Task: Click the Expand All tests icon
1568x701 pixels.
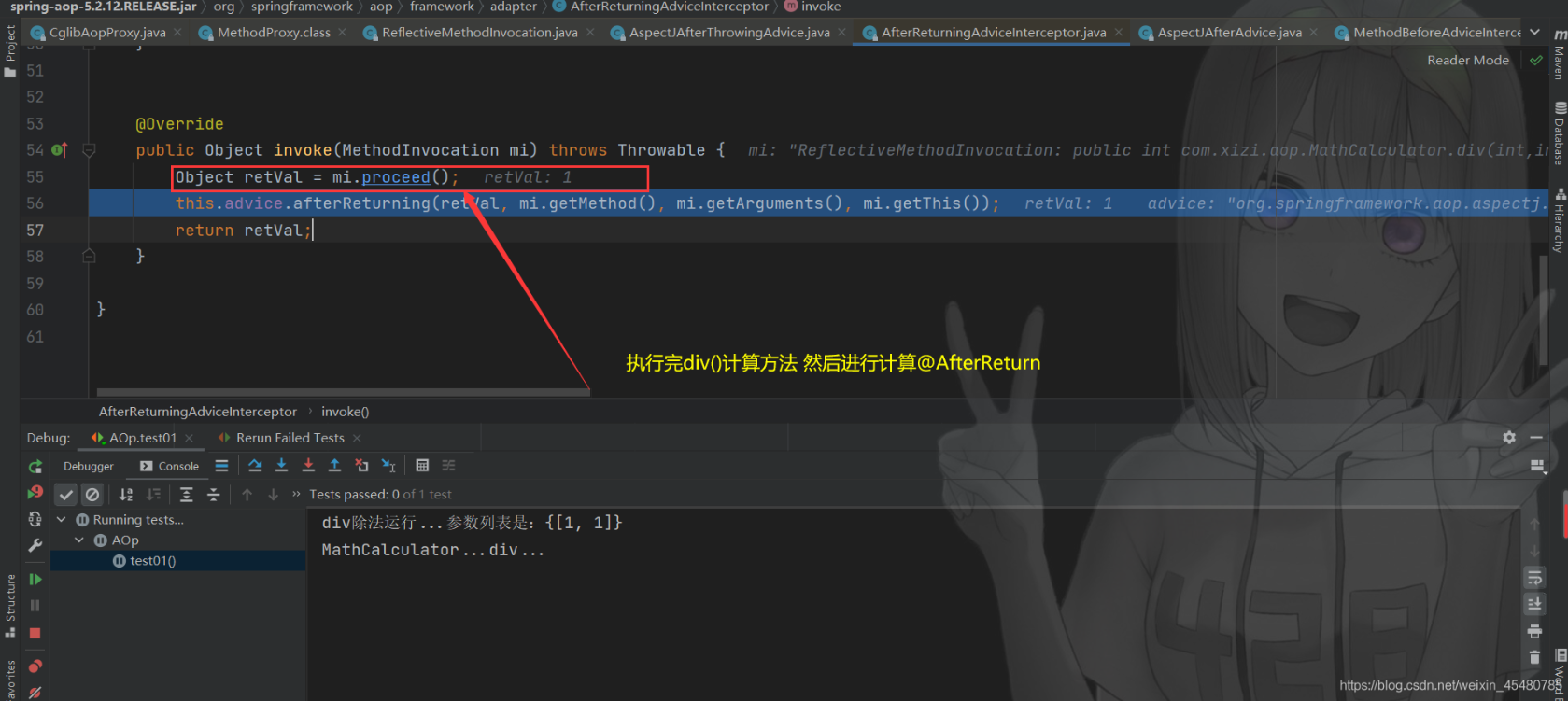Action: click(x=187, y=495)
